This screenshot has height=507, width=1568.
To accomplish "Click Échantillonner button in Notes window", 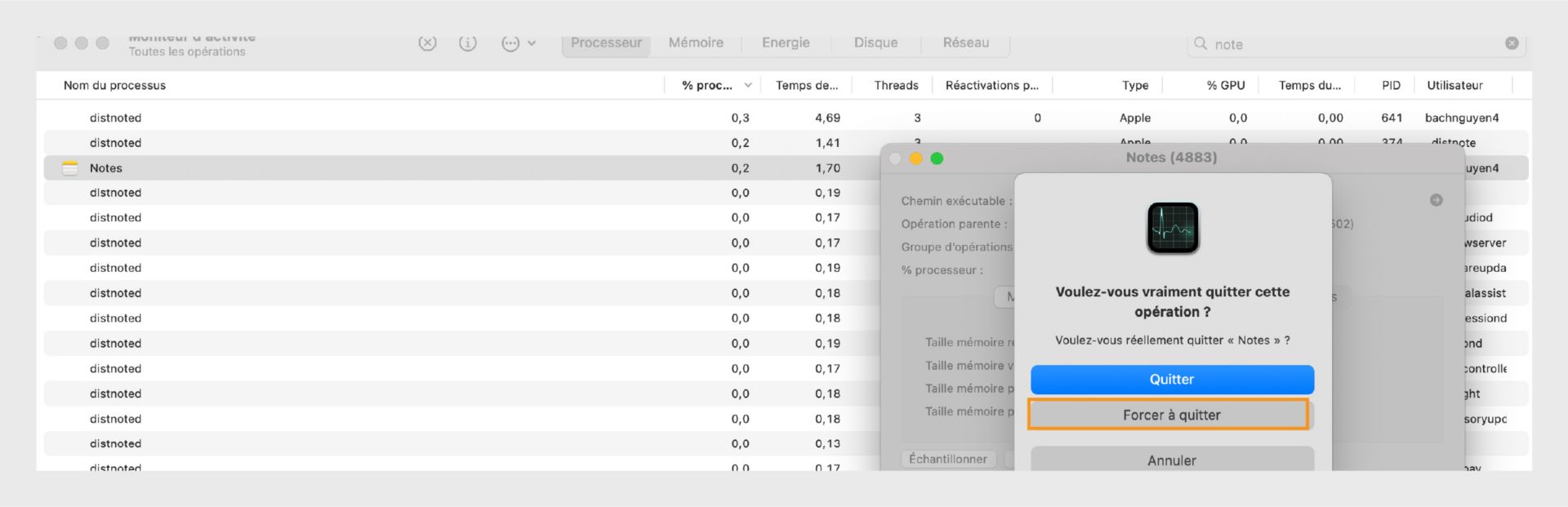I will coord(948,459).
